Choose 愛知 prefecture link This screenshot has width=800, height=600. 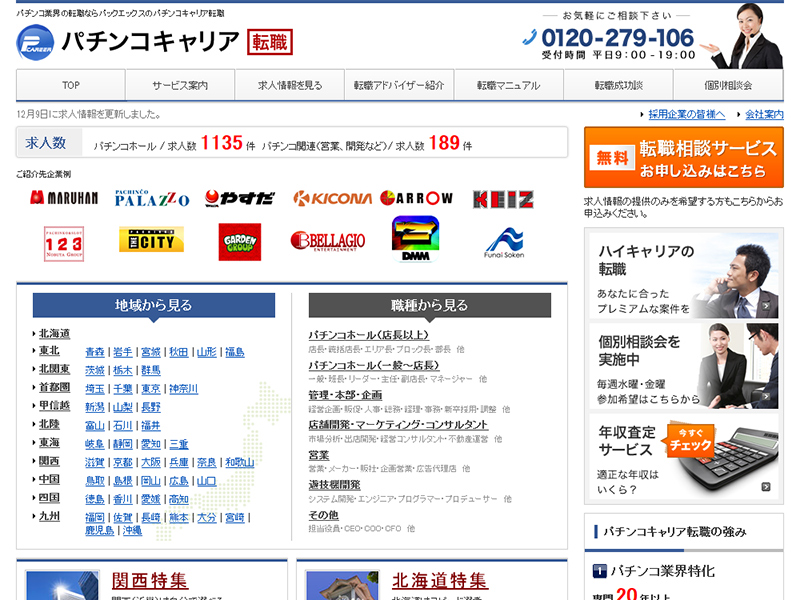pos(151,444)
